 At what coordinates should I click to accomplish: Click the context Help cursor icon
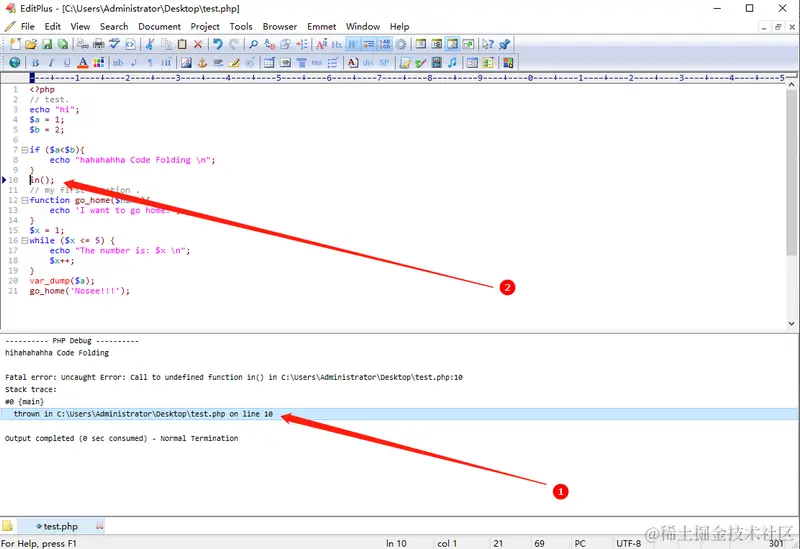coord(487,44)
